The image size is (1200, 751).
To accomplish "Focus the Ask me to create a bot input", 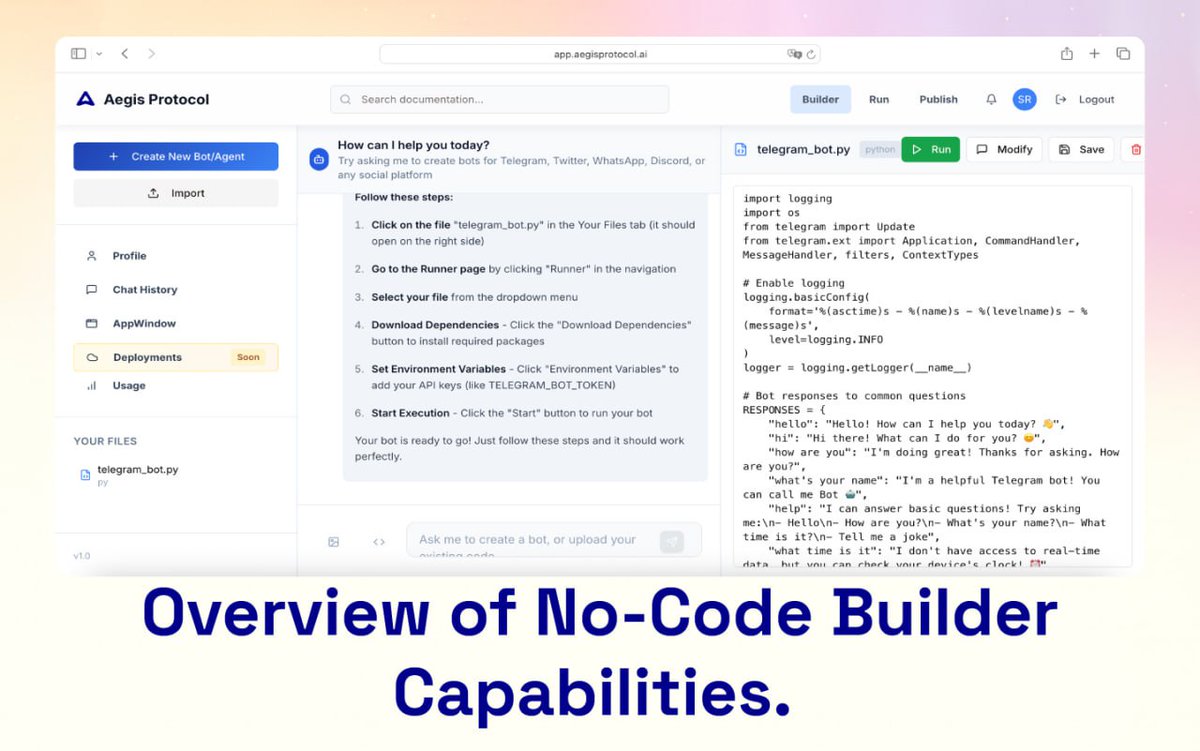I will click(x=554, y=540).
